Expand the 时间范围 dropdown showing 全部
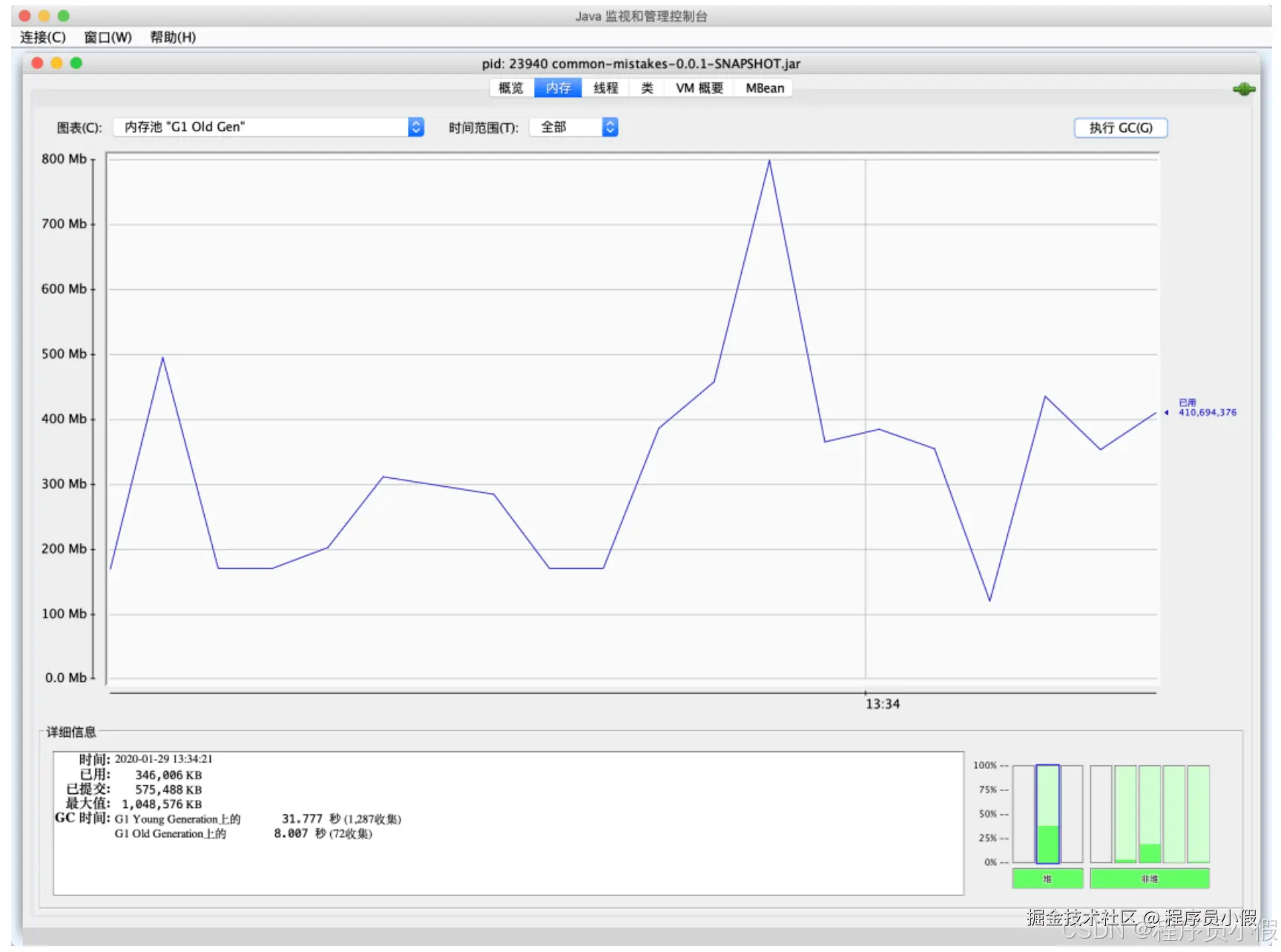The height and width of the screenshot is (952, 1281). pos(573,128)
